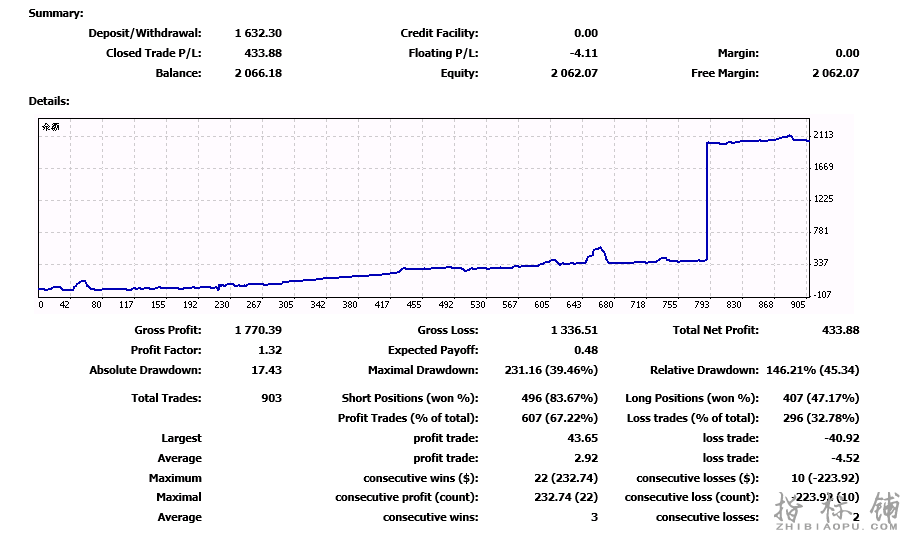Click the 'Floating P/L:' label
The width and height of the screenshot is (908, 536).
coord(443,53)
